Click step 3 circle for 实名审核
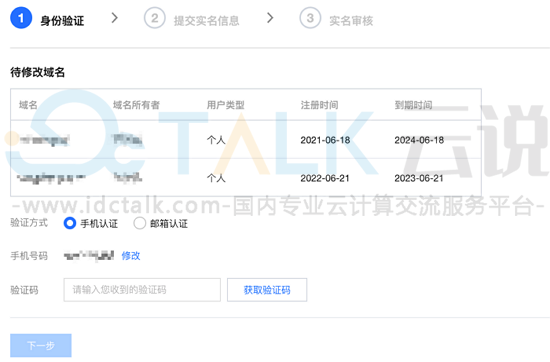 tap(310, 18)
